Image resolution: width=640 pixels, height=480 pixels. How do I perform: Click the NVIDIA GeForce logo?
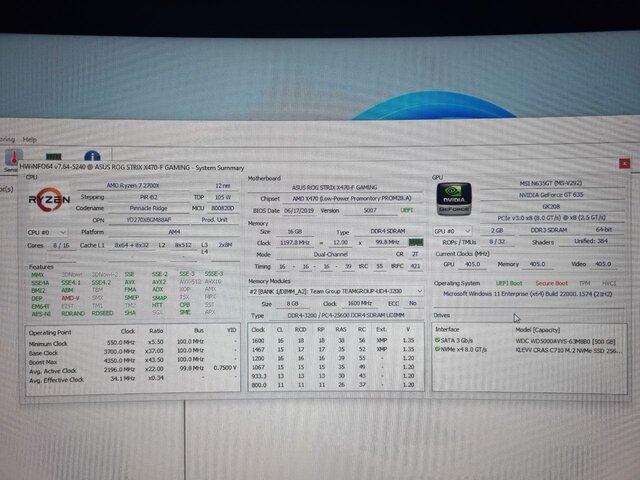pos(452,199)
